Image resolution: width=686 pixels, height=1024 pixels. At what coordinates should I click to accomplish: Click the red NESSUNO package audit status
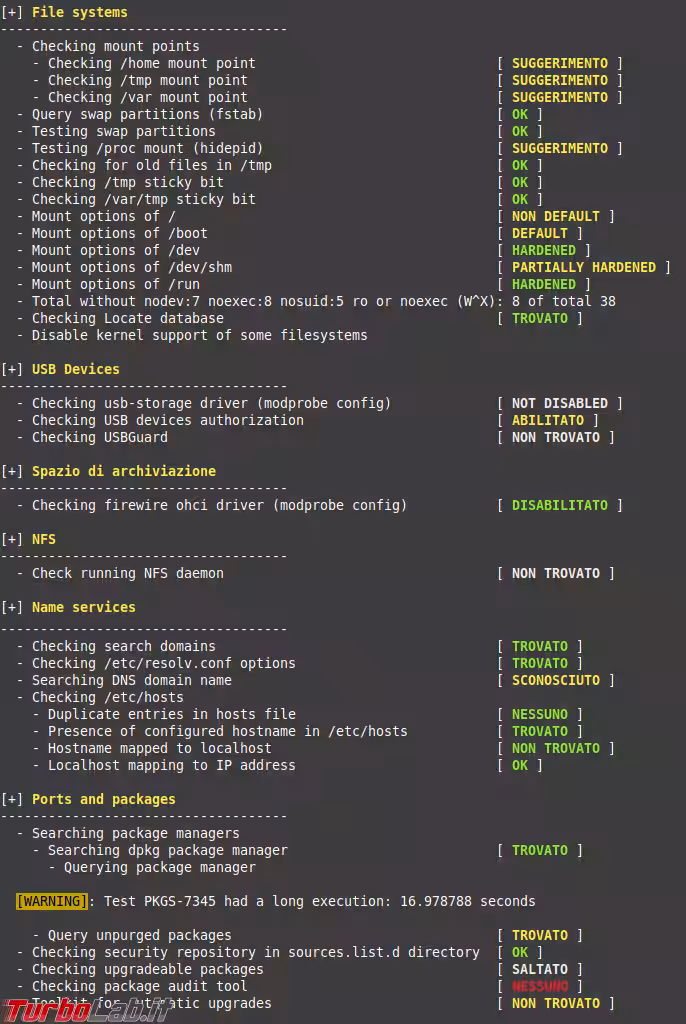coord(540,986)
